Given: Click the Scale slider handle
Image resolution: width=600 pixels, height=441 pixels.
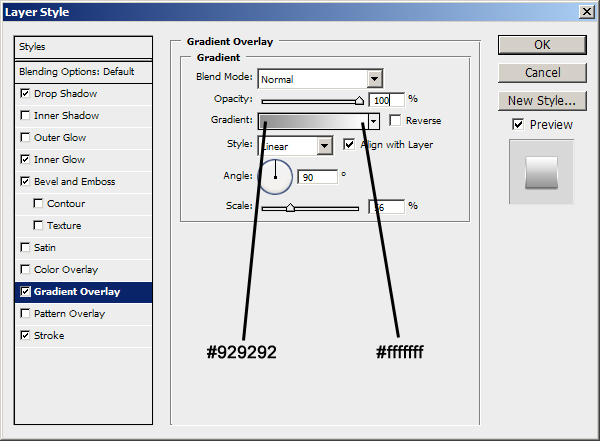Looking at the screenshot, I should tap(290, 208).
